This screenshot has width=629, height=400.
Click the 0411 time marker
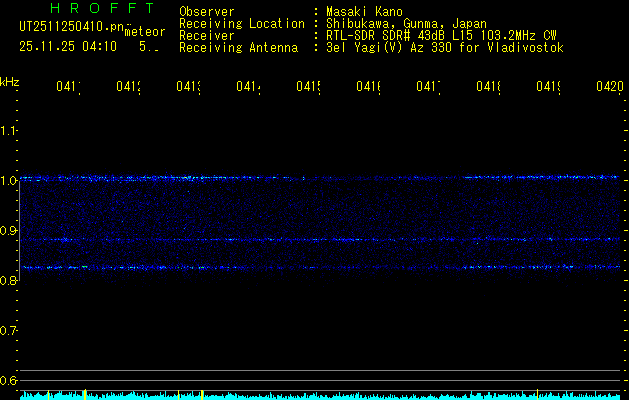[x=68, y=86]
